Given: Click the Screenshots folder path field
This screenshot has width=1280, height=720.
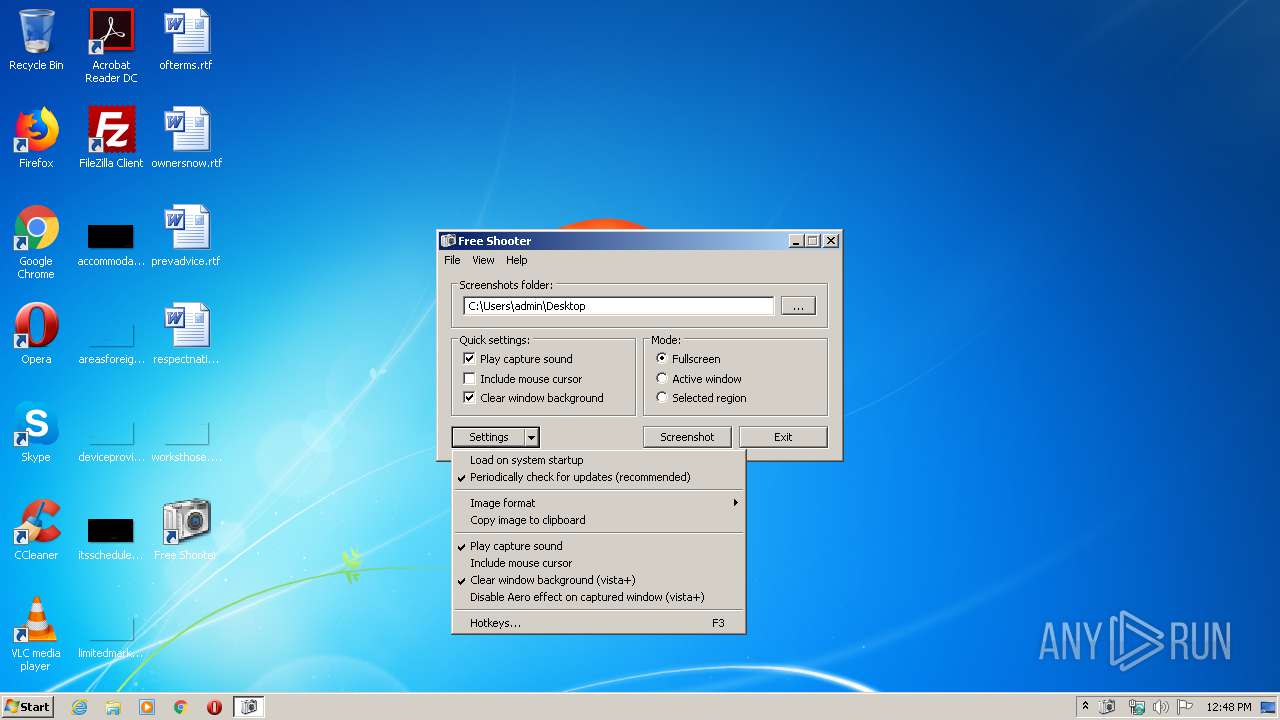Looking at the screenshot, I should tap(618, 306).
